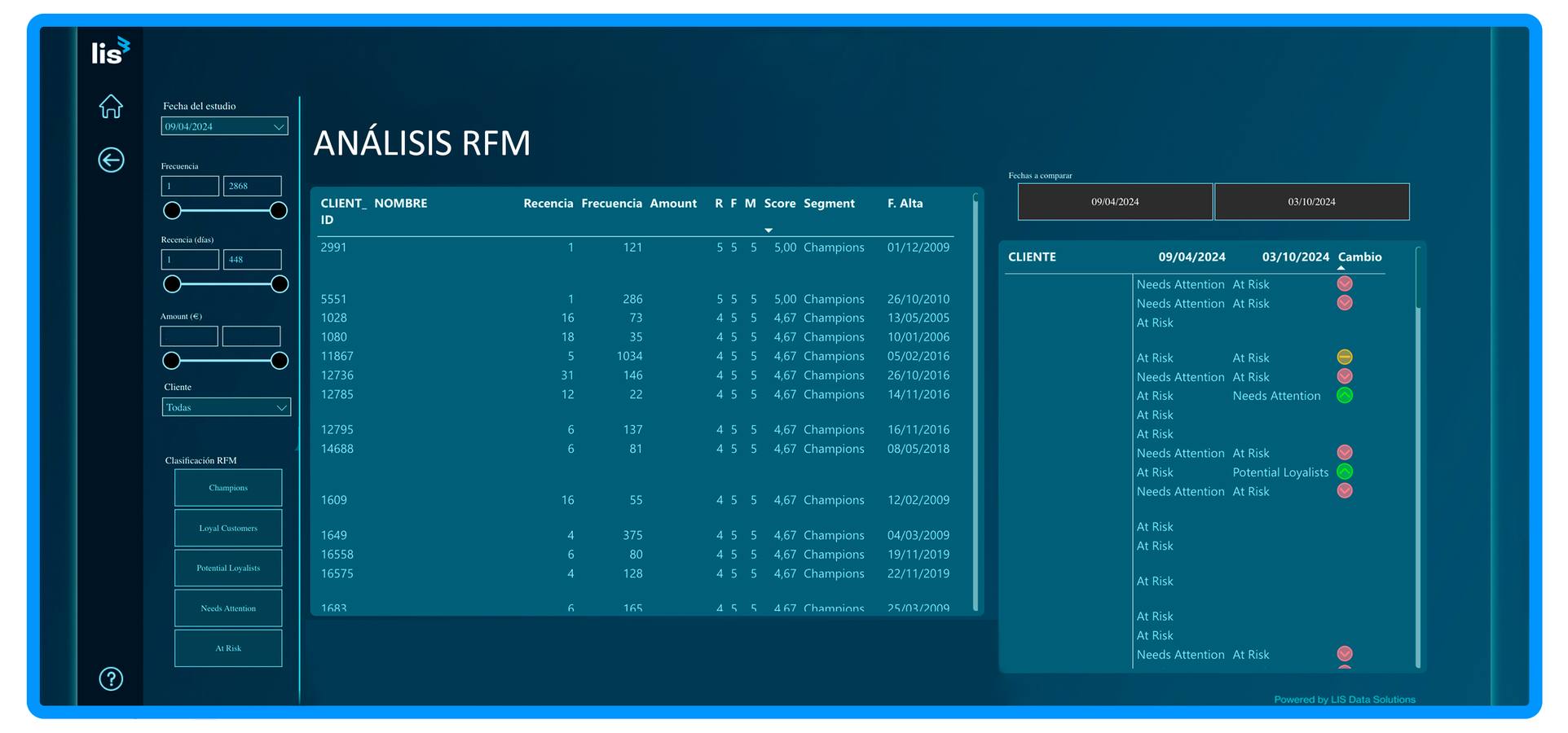Screen dimensions: 1568x733
Task: Click Amount minimum input field
Action: coord(189,336)
